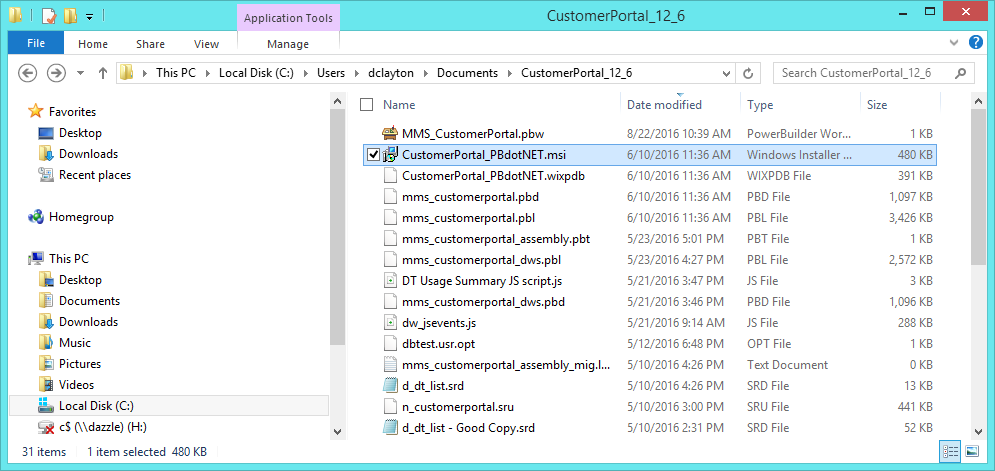Switch to Large thumbnails view icon
Image resolution: width=995 pixels, height=471 pixels.
[972, 451]
